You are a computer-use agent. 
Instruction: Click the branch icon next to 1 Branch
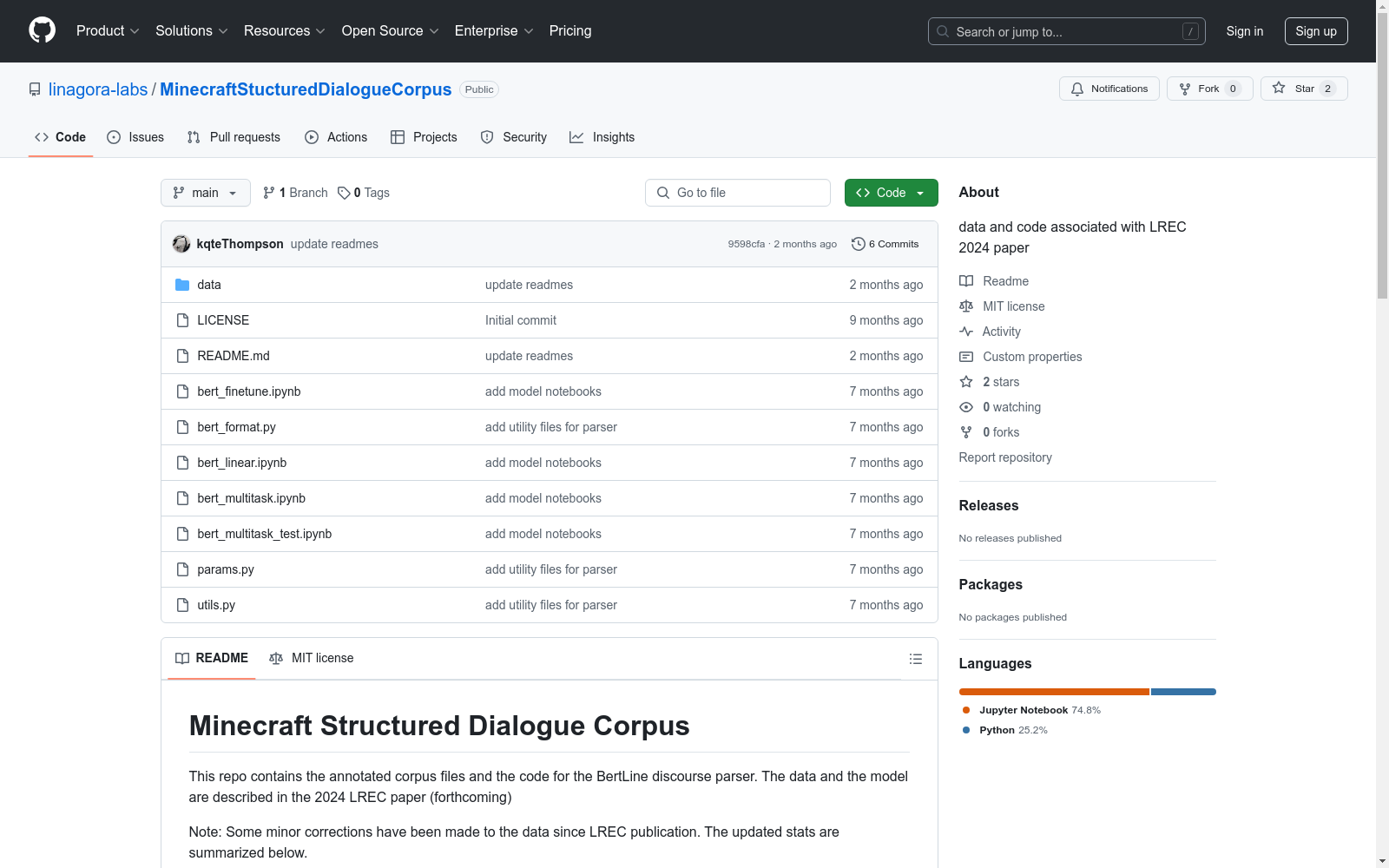(269, 193)
